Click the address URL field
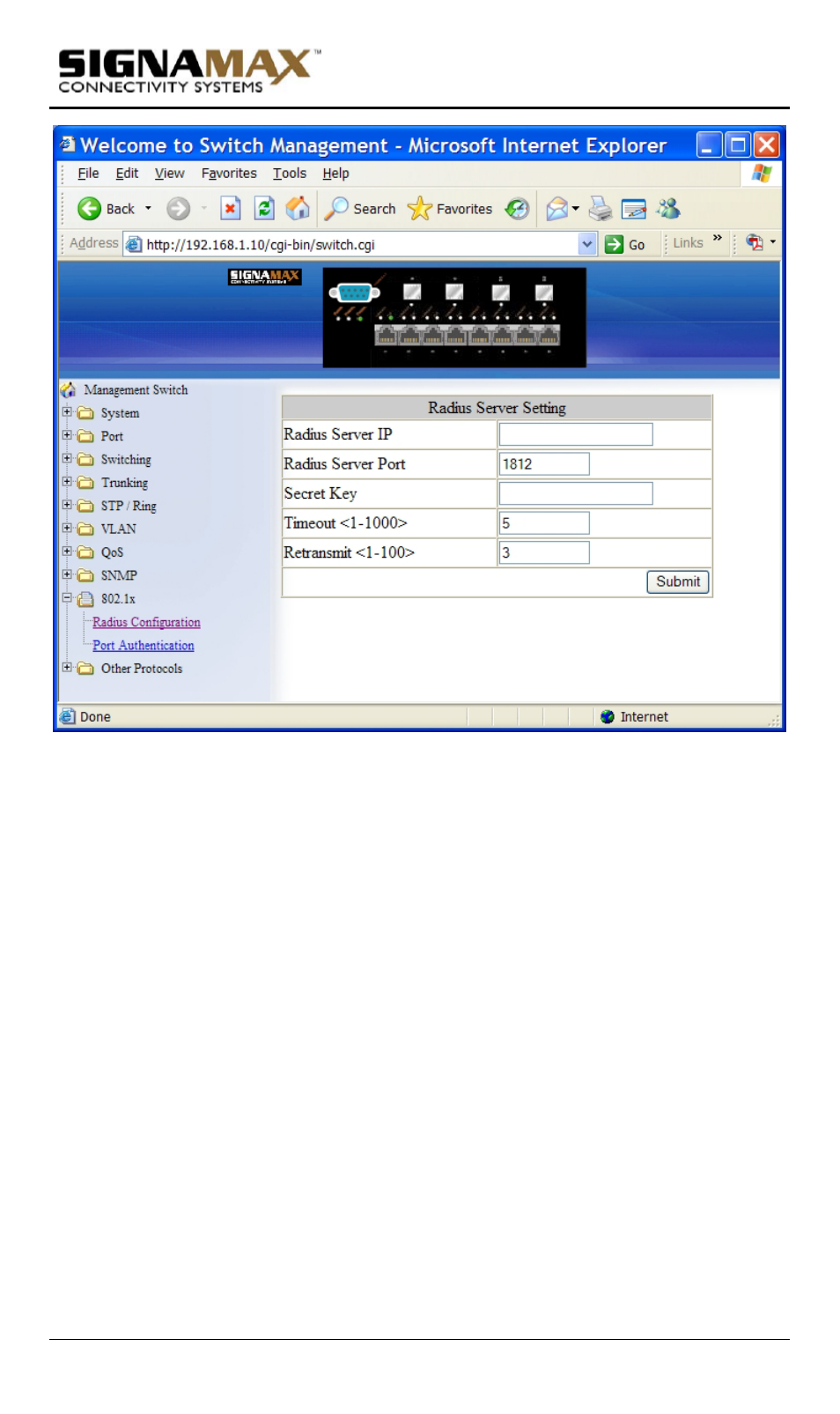Image resolution: width=840 pixels, height=1414 pixels. click(360, 244)
